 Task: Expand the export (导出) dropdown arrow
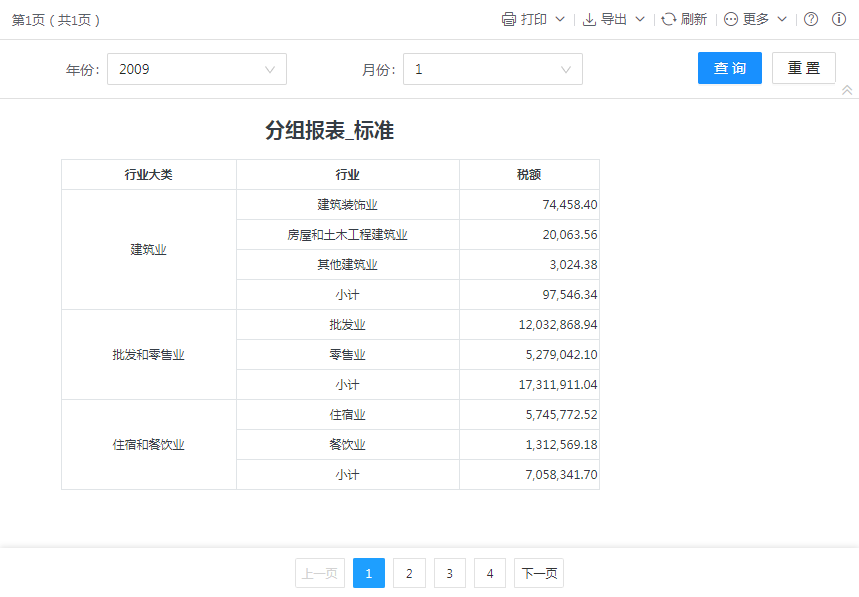[x=640, y=19]
